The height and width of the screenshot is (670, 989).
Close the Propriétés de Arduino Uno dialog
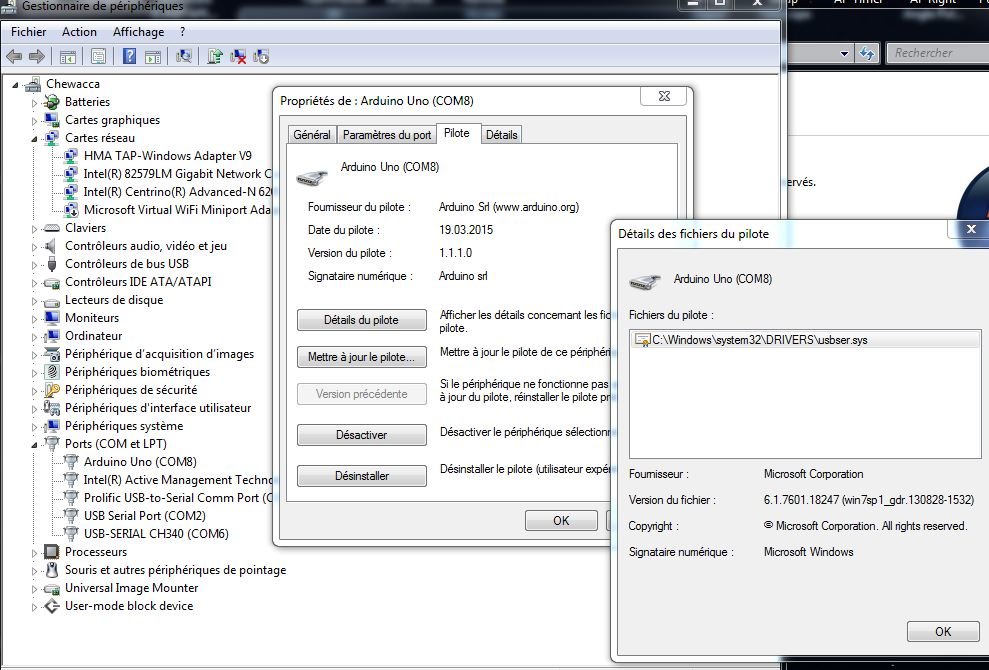point(664,96)
